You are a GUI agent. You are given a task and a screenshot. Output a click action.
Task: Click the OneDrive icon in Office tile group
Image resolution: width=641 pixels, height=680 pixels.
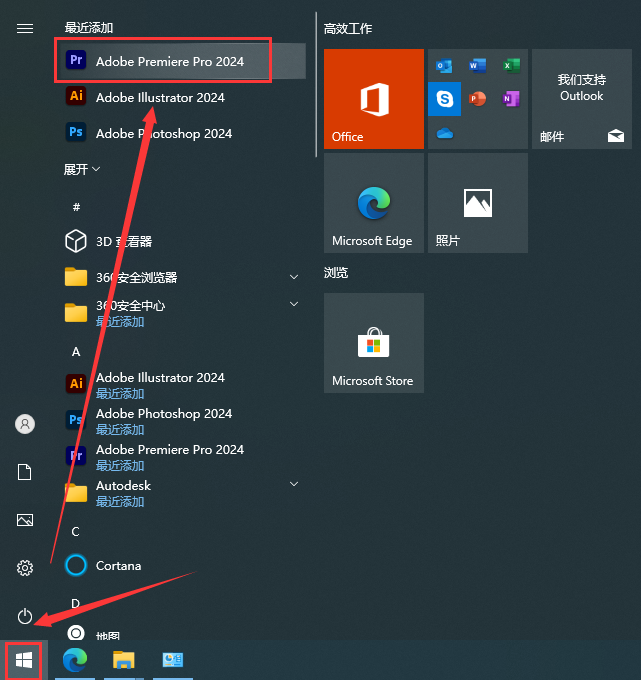coord(445,133)
